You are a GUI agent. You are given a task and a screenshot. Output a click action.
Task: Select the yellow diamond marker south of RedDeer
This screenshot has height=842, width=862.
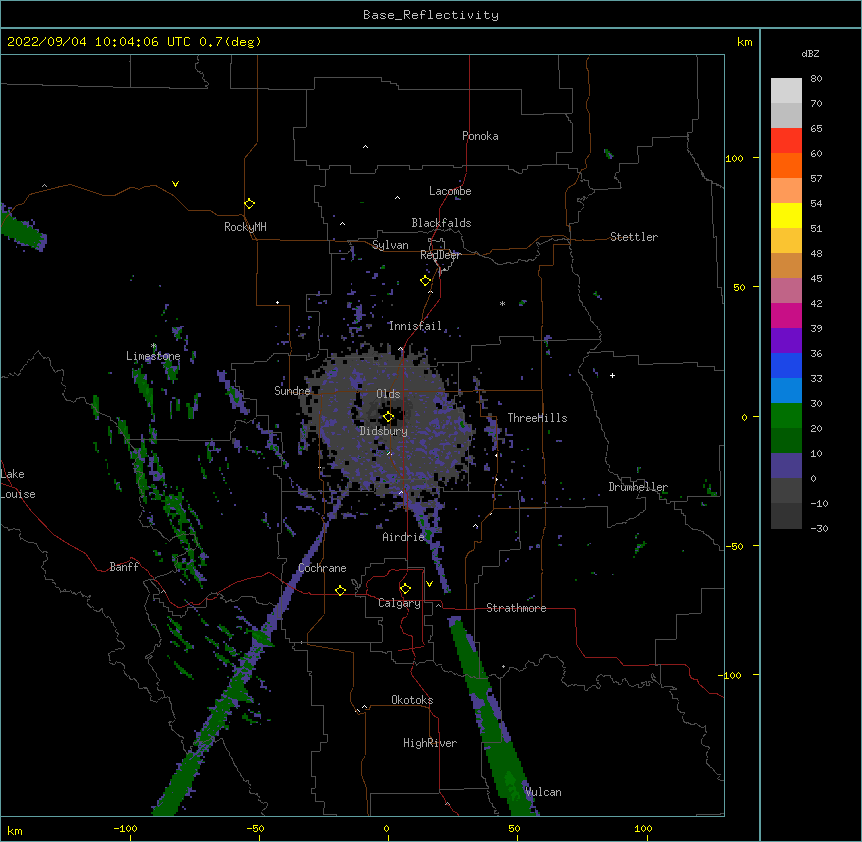click(x=425, y=281)
